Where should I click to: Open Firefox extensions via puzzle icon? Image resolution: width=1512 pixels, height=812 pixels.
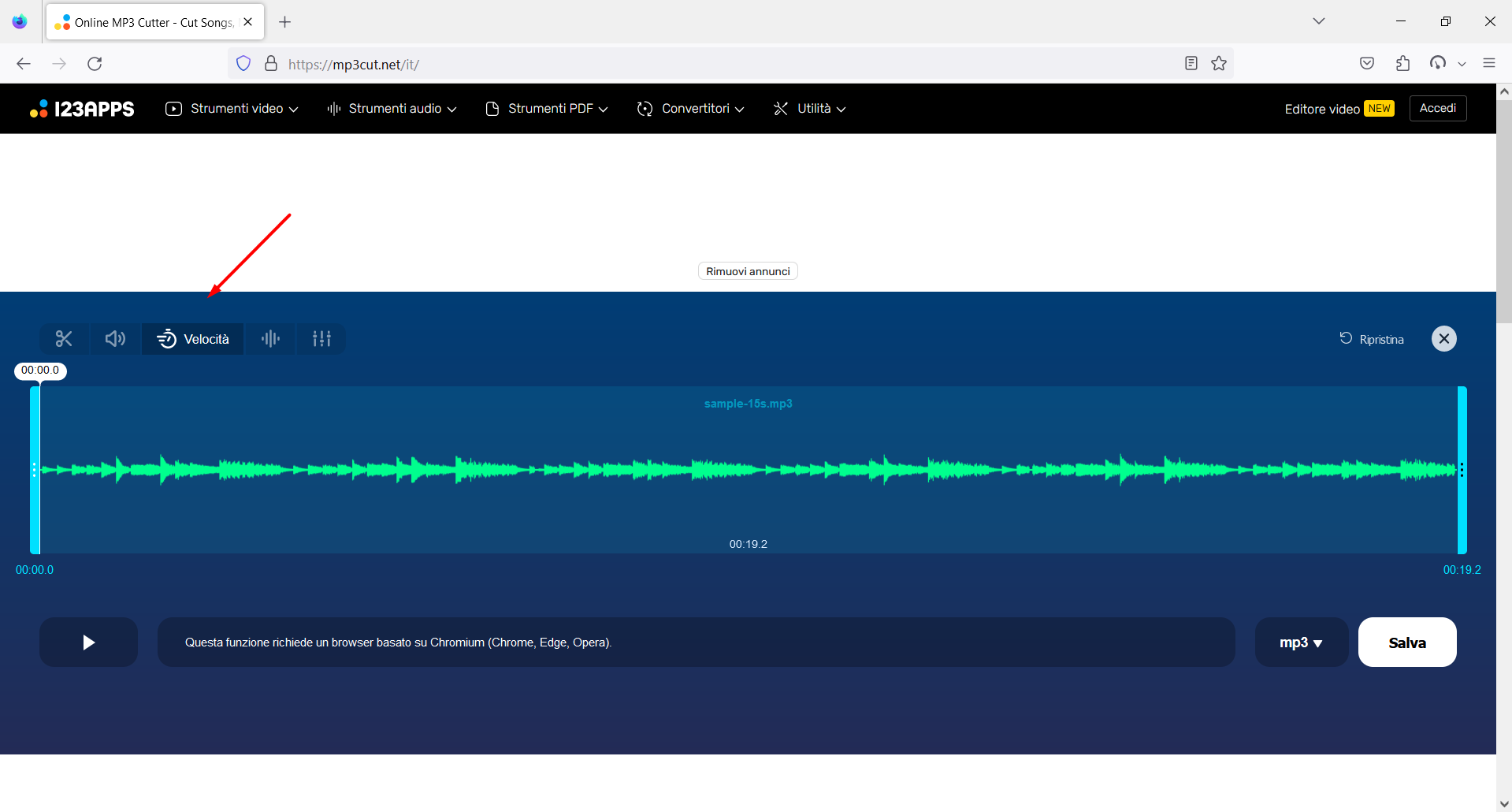[1402, 63]
